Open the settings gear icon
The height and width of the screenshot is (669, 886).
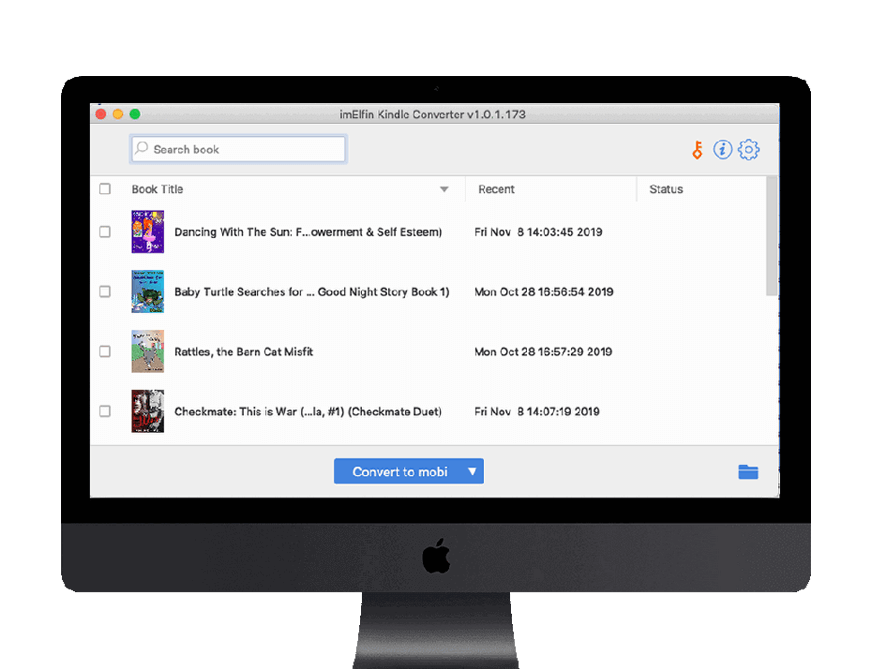(749, 150)
